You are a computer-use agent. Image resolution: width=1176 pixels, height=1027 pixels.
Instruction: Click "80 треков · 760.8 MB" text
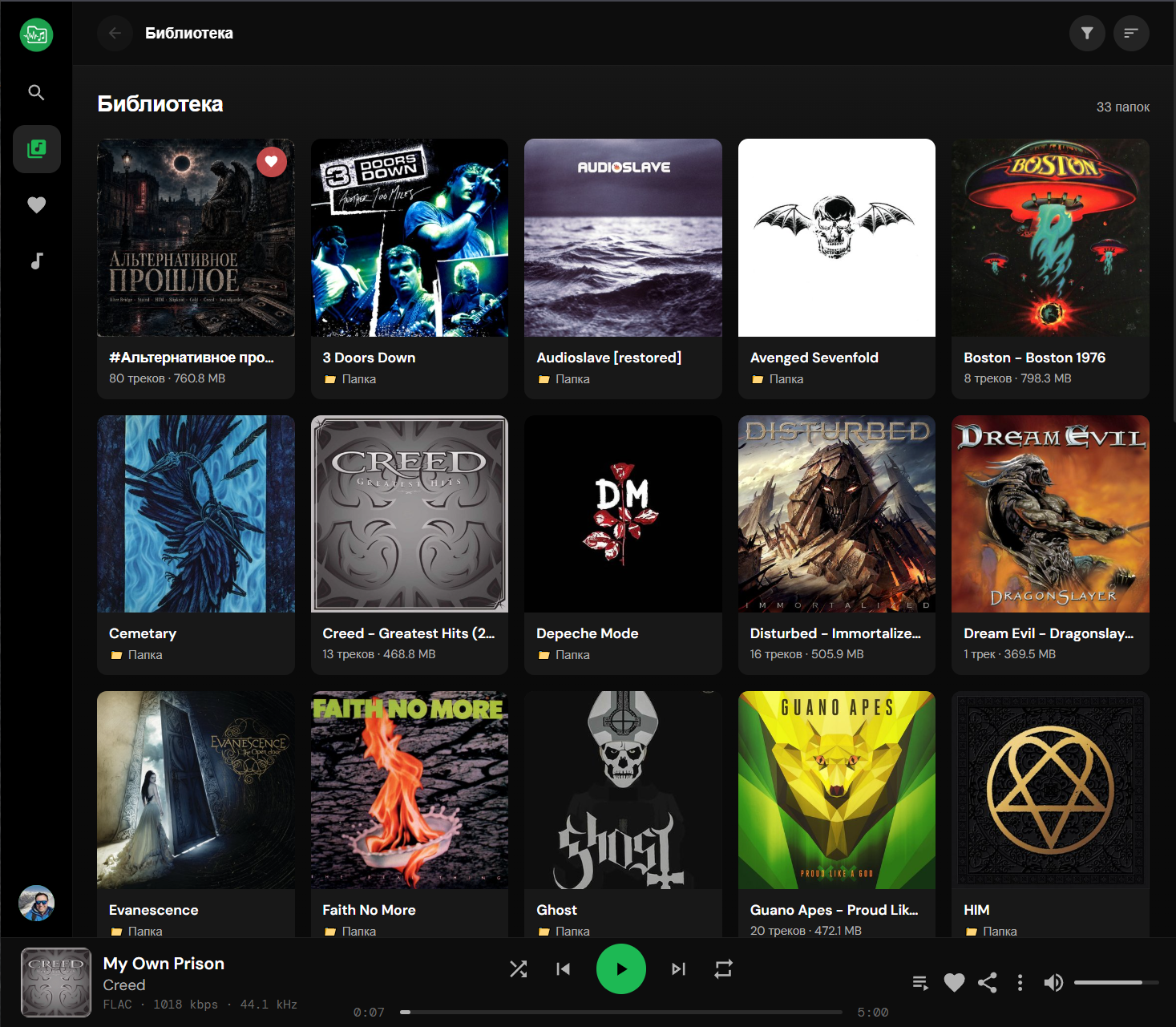[x=167, y=378]
